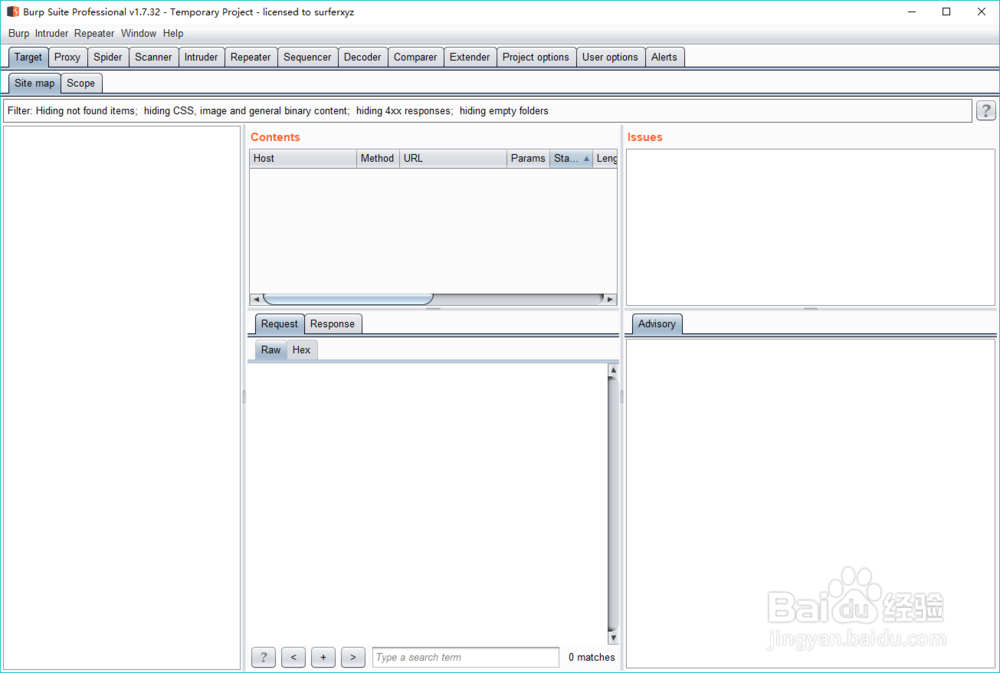
Task: Switch to the Sequencer tab
Action: click(x=307, y=57)
